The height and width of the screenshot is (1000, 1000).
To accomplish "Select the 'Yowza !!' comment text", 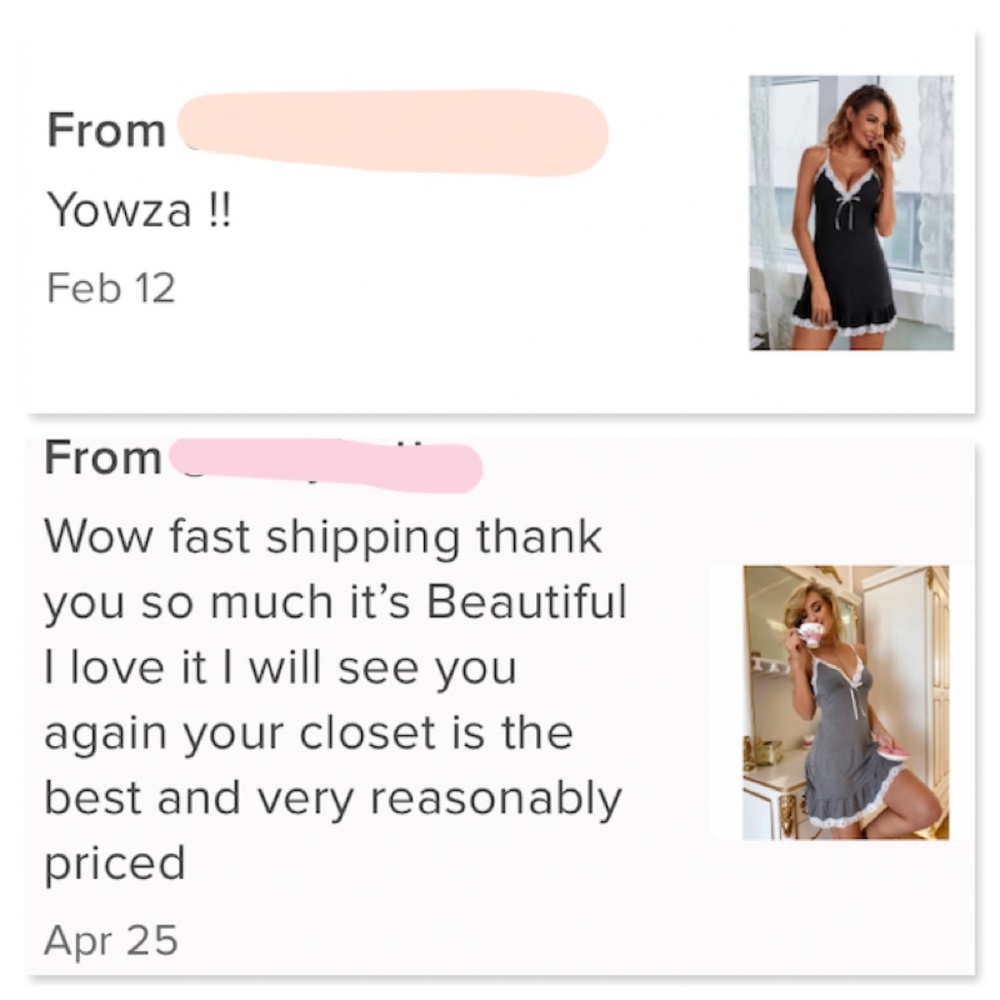I will pos(139,210).
